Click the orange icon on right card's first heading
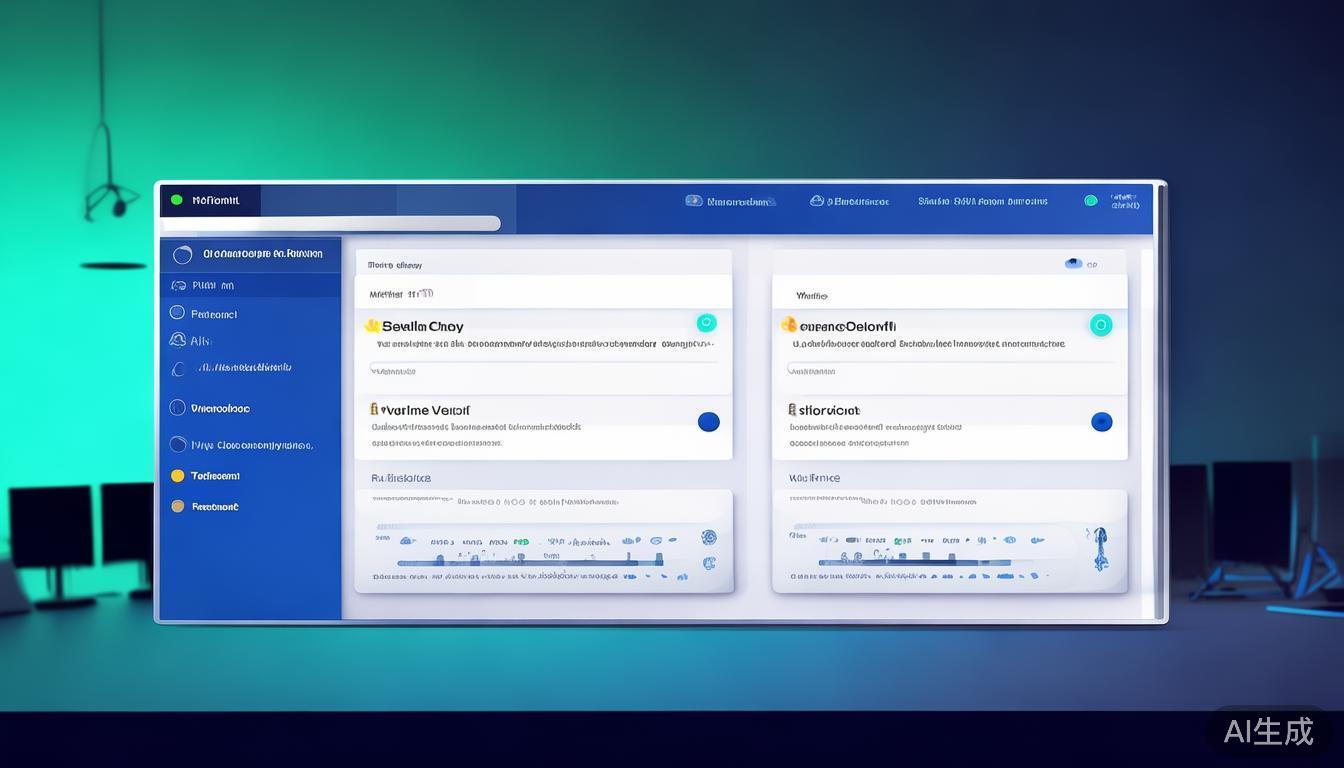This screenshot has height=768, width=1344. [x=788, y=325]
